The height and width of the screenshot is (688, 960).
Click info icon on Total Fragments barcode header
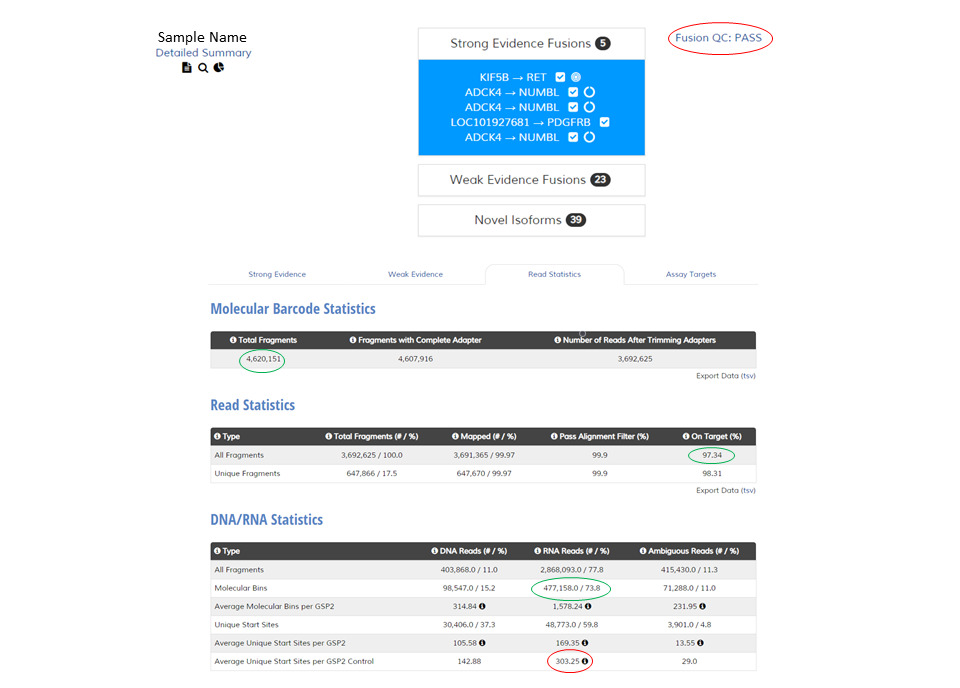(x=233, y=340)
